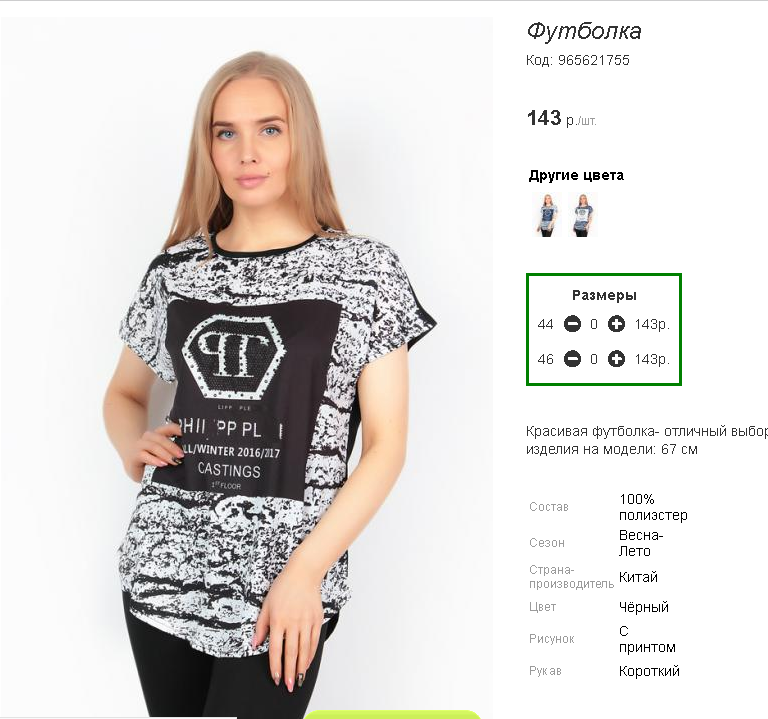Click the product title Футболка
Viewport: 768px width, 719px height.
(x=584, y=31)
